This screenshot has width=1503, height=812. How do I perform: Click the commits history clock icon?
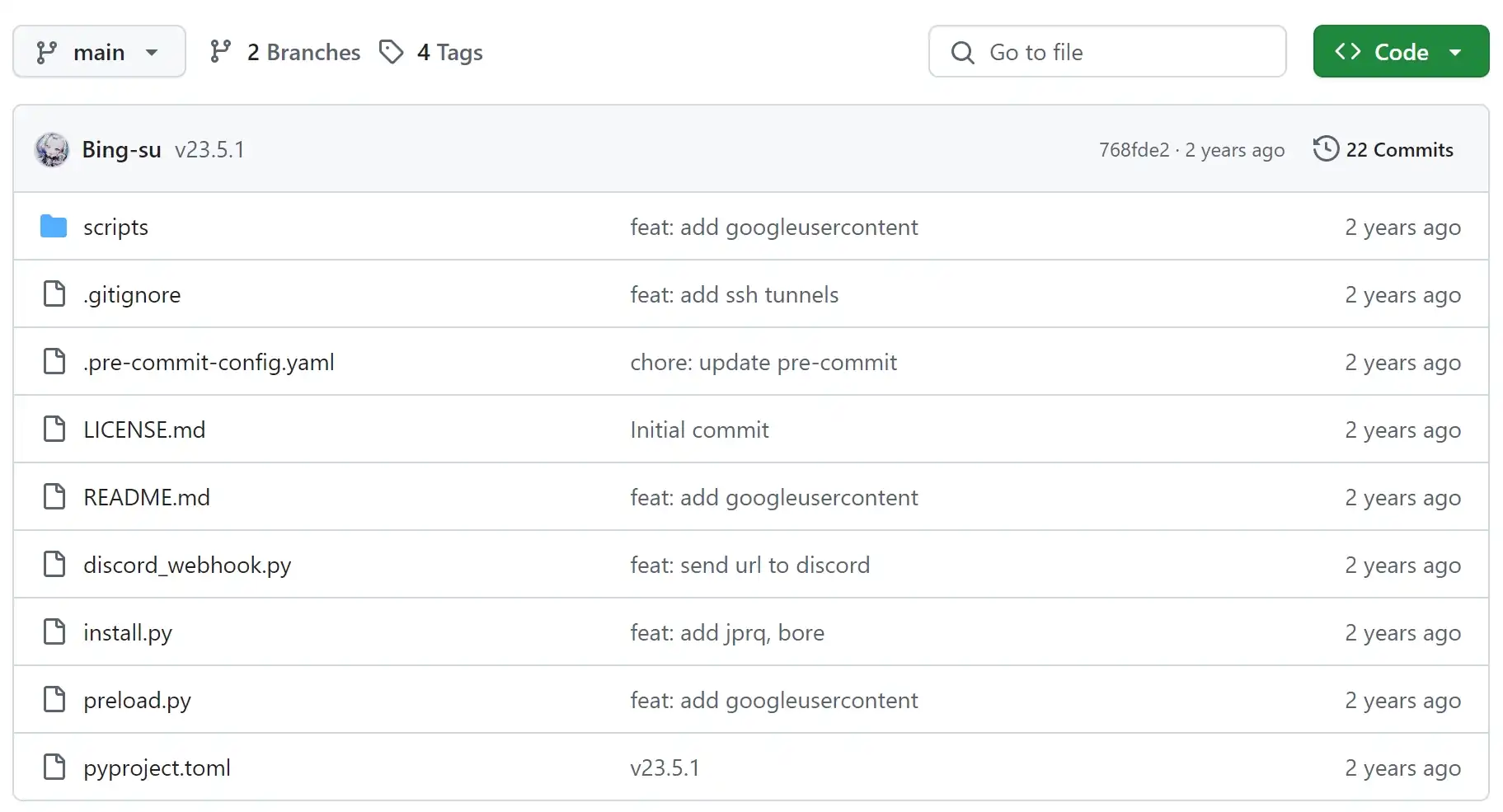[x=1325, y=149]
